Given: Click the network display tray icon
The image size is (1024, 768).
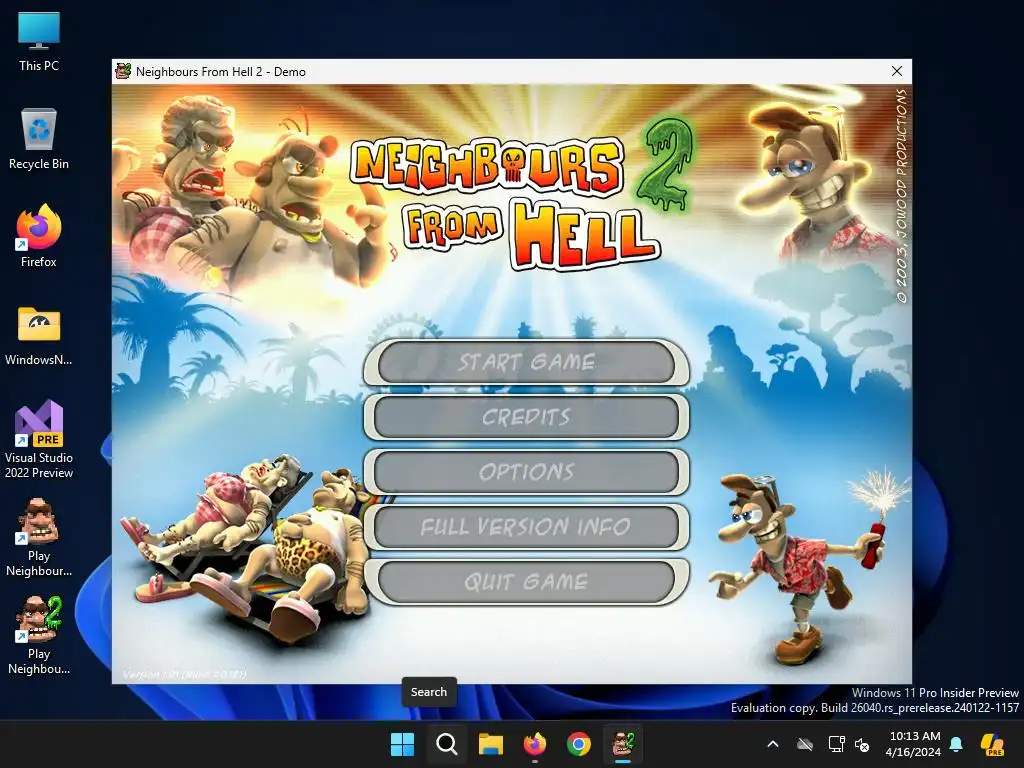Looking at the screenshot, I should [836, 744].
